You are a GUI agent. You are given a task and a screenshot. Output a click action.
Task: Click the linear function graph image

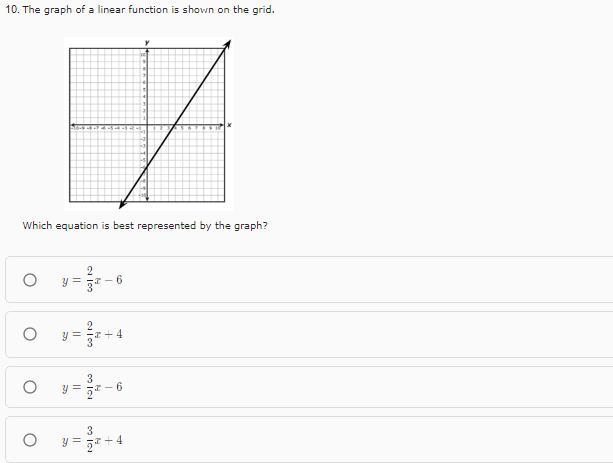tap(149, 124)
